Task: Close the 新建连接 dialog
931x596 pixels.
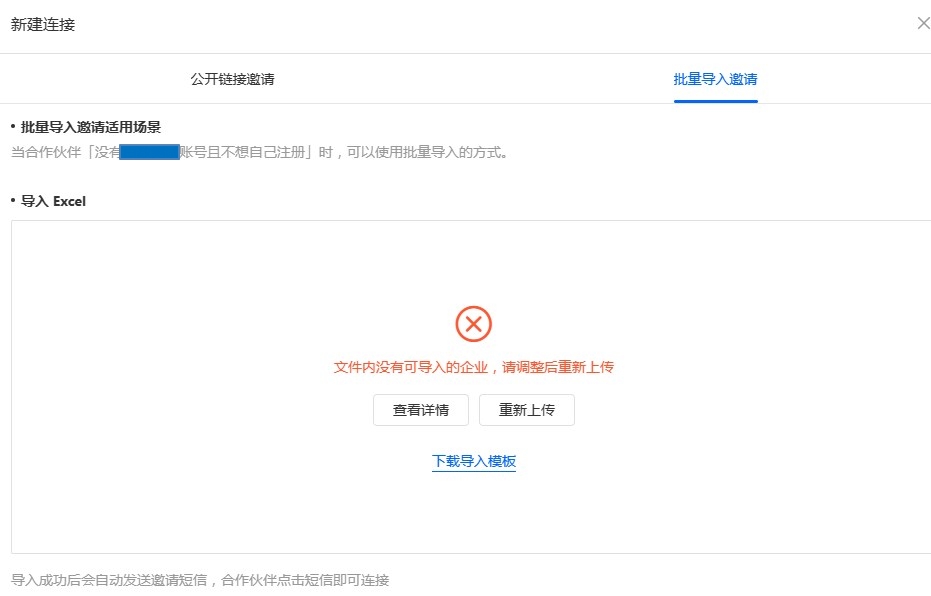Action: [x=922, y=24]
